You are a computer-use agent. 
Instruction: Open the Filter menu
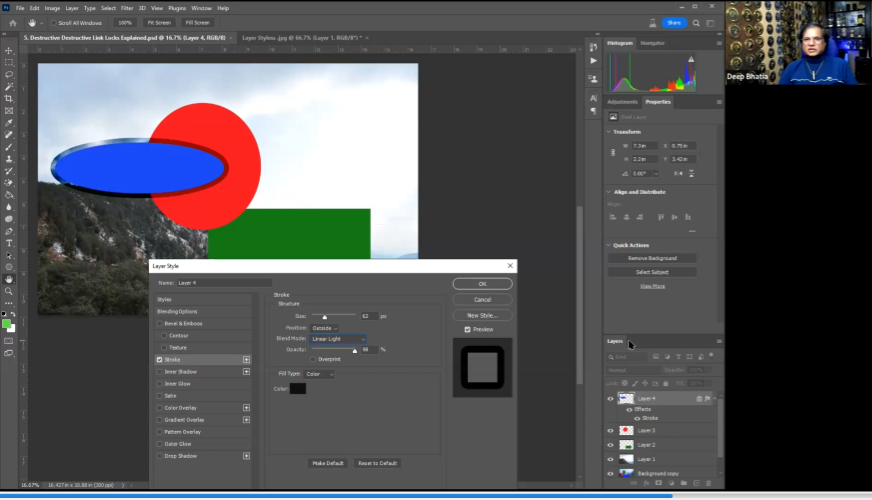point(127,8)
